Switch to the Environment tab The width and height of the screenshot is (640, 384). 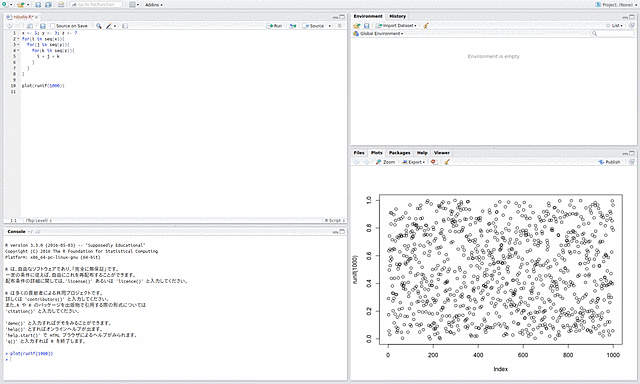(368, 16)
